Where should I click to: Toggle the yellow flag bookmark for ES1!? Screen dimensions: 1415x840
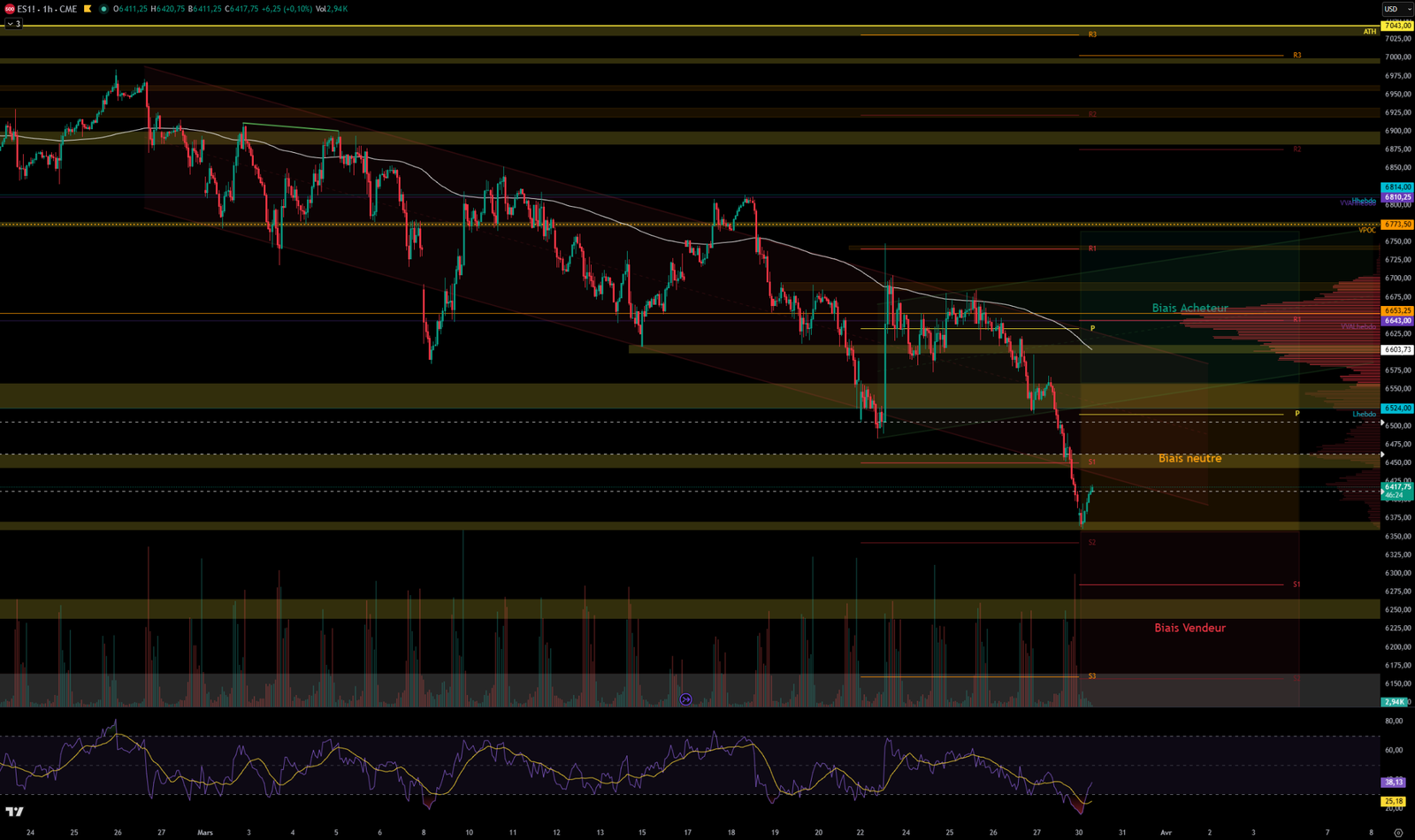click(87, 9)
